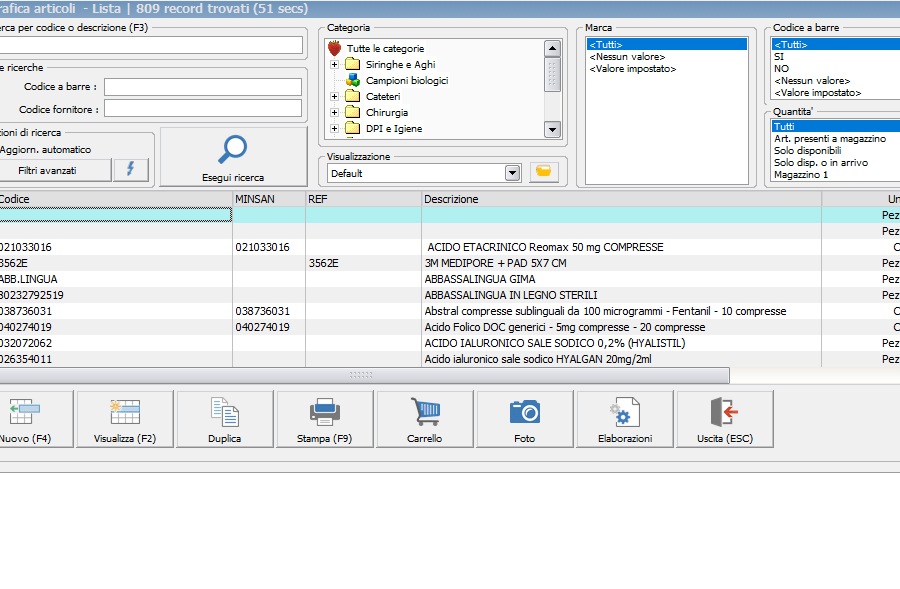Screen dimensions: 900x589
Task: Sort by the Descrizione column header
Action: pyautogui.click(x=451, y=199)
